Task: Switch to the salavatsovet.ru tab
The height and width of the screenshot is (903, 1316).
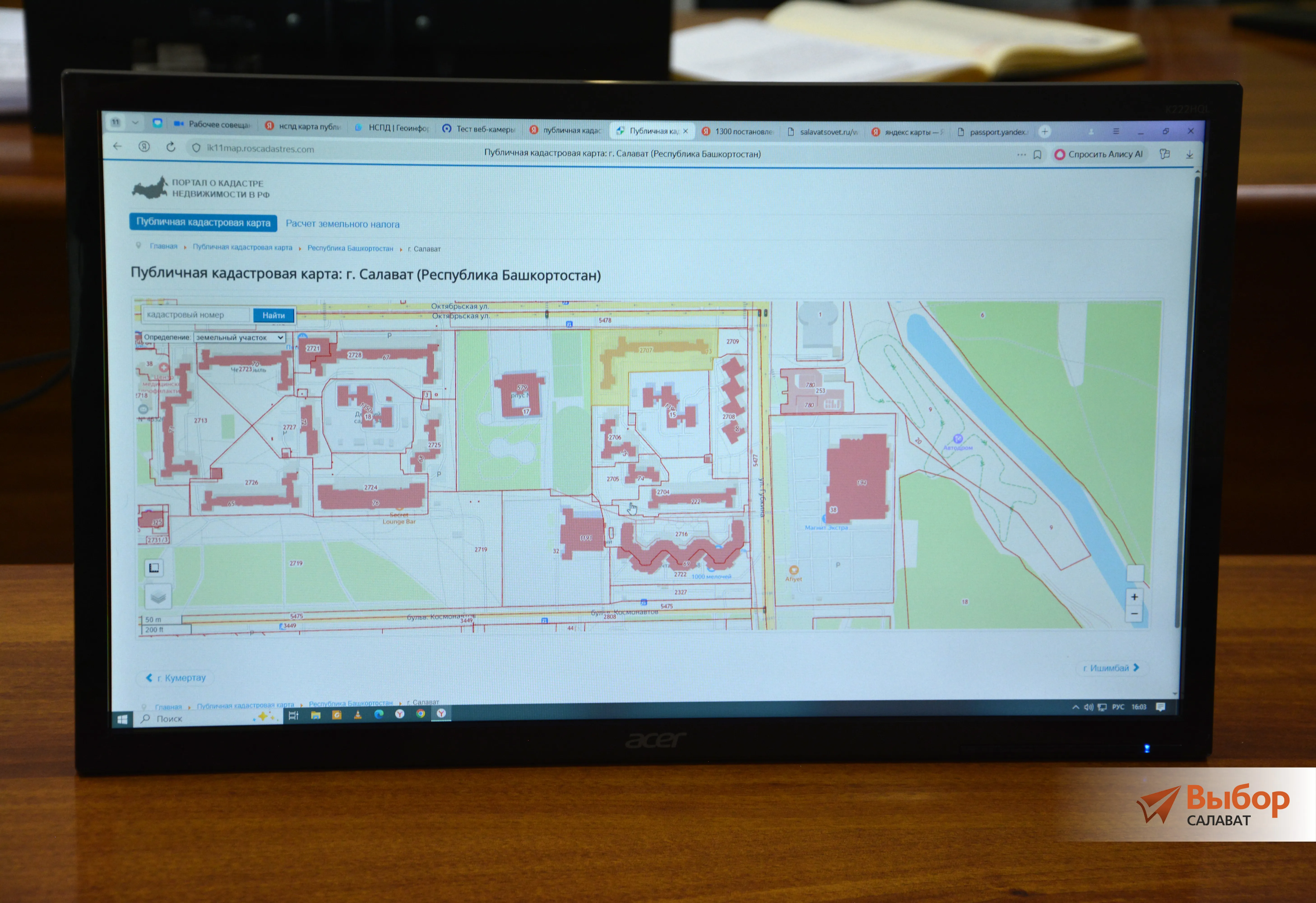Action: (x=823, y=132)
